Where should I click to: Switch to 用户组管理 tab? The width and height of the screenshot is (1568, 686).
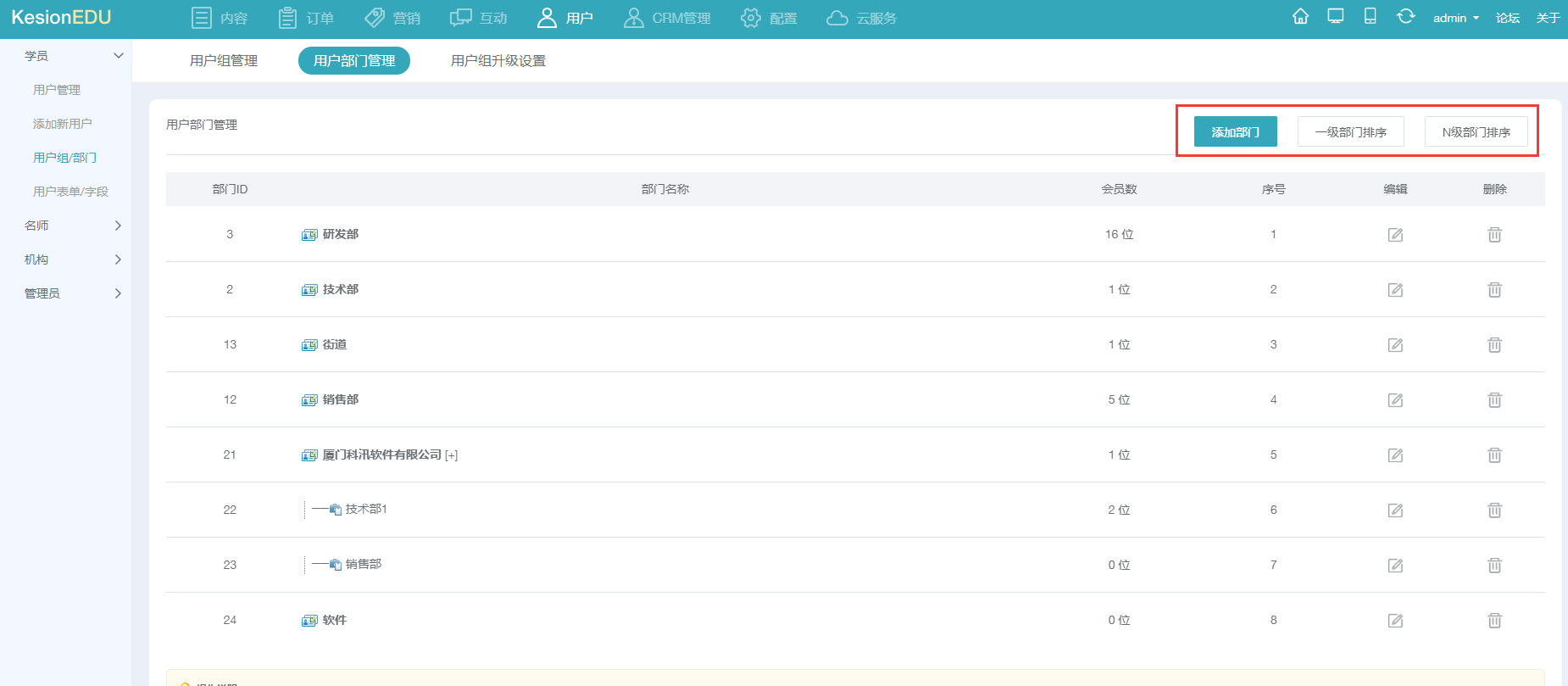click(224, 61)
